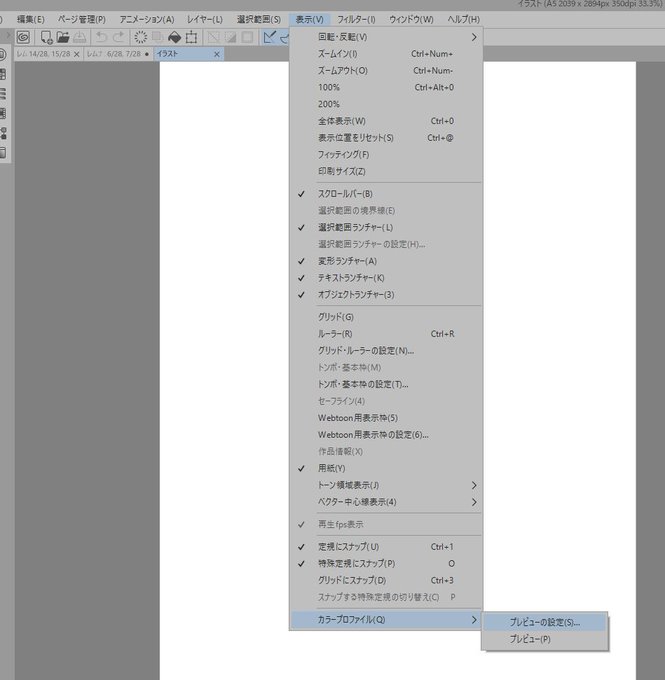This screenshot has height=680, width=665.
Task: Expand ベクター中心線表示(4) submenu
Action: (386, 502)
